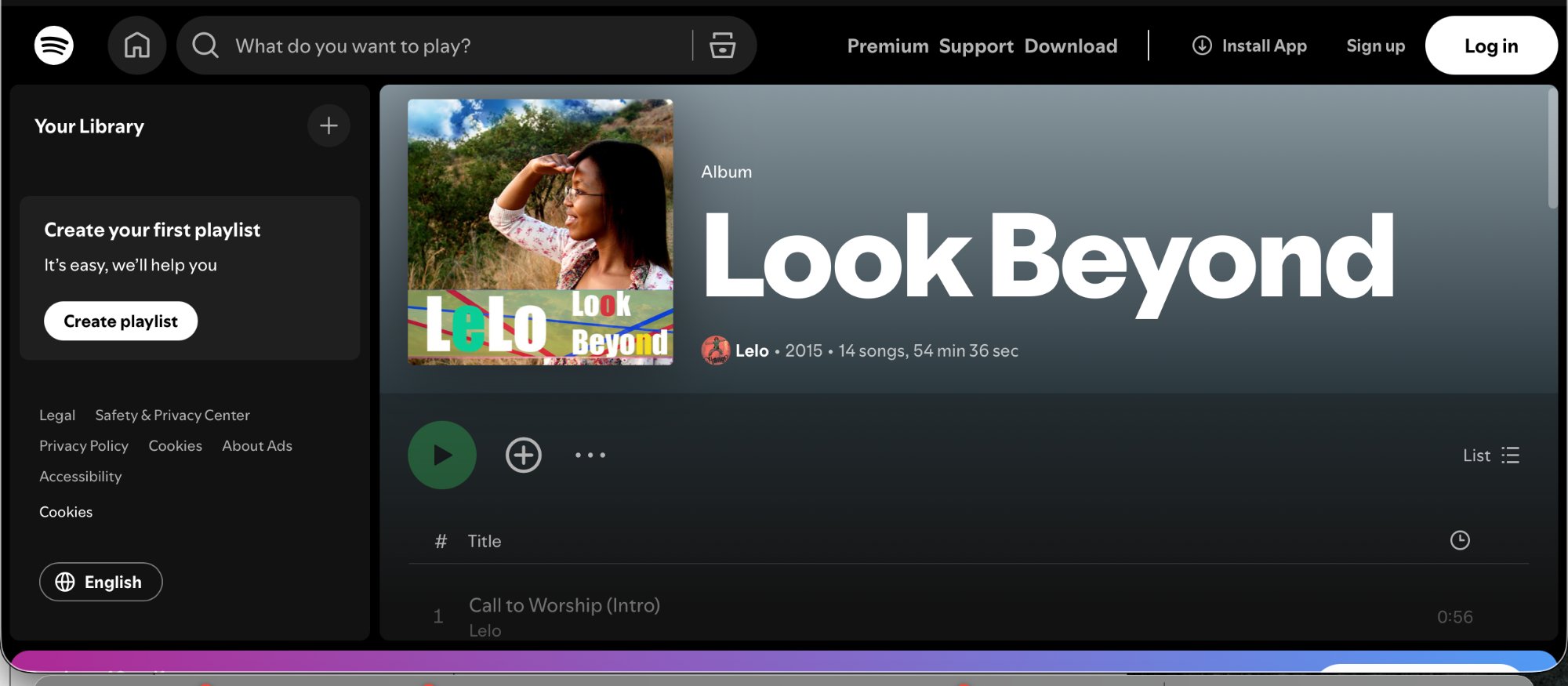This screenshot has height=686, width=1568.
Task: Open the Legal link
Action: (57, 415)
